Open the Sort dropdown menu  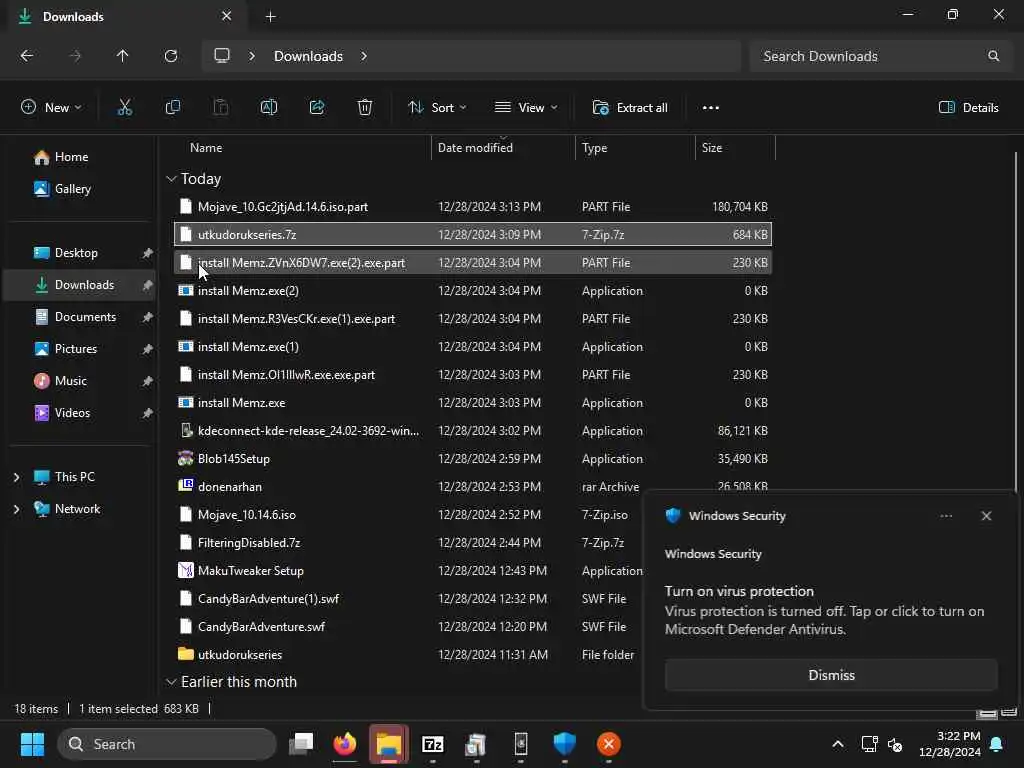(437, 108)
